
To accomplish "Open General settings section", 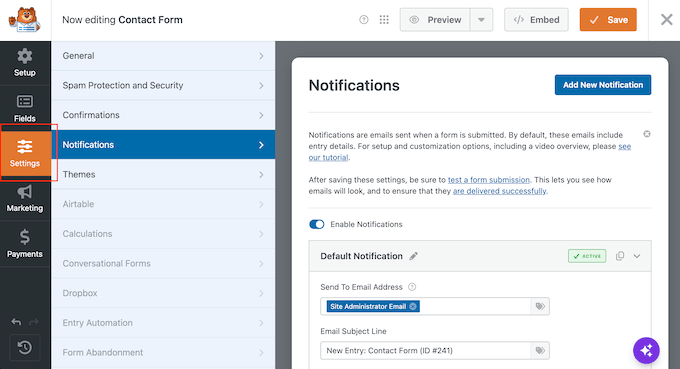I will click(163, 56).
